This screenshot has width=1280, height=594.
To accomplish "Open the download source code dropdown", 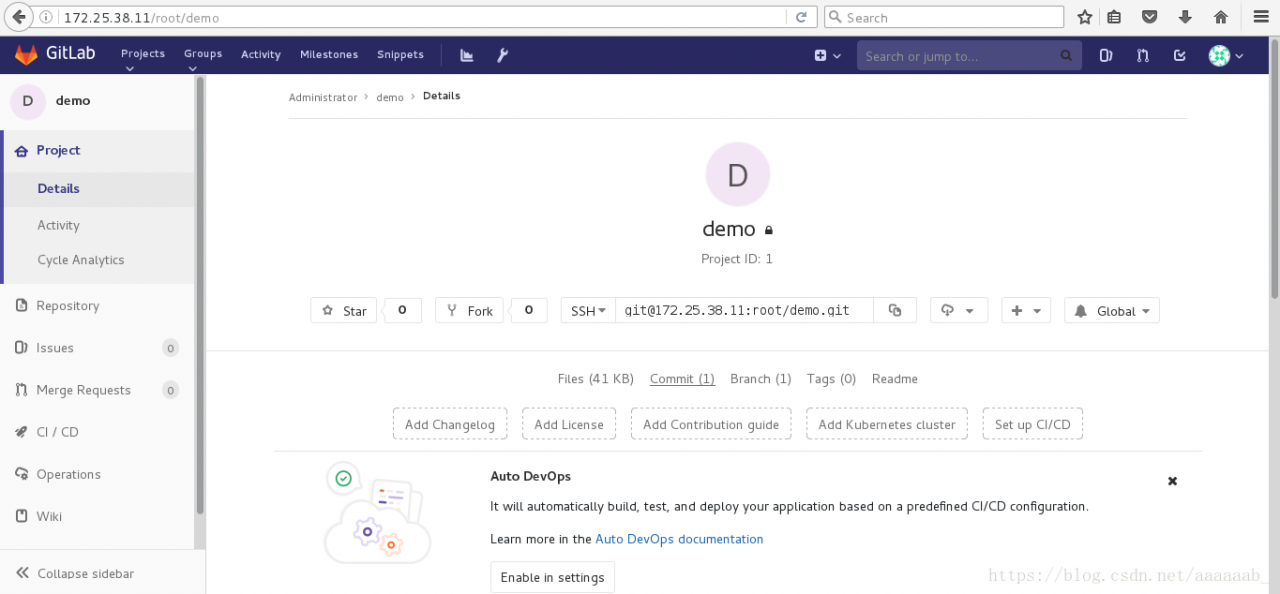I will pos(959,311).
